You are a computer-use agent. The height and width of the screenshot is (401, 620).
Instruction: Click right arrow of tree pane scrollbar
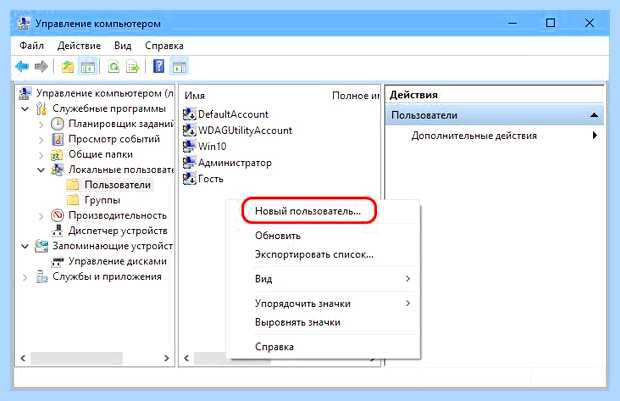[x=166, y=358]
